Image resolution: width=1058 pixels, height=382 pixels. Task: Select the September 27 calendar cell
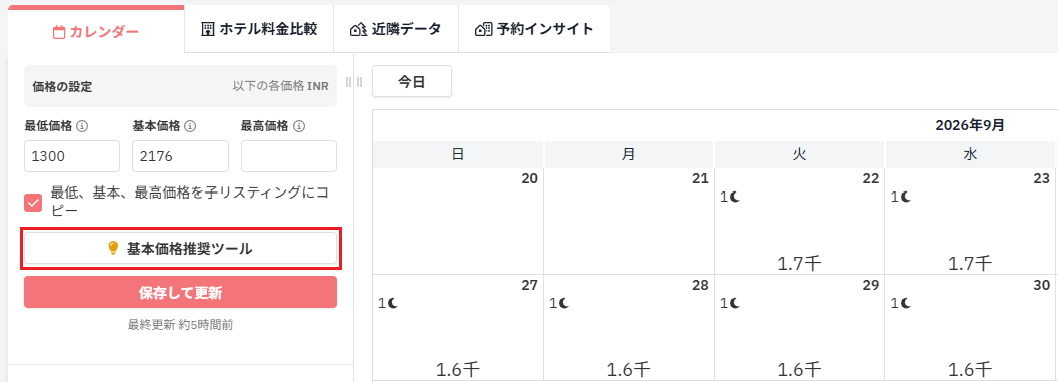pyautogui.click(x=458, y=327)
